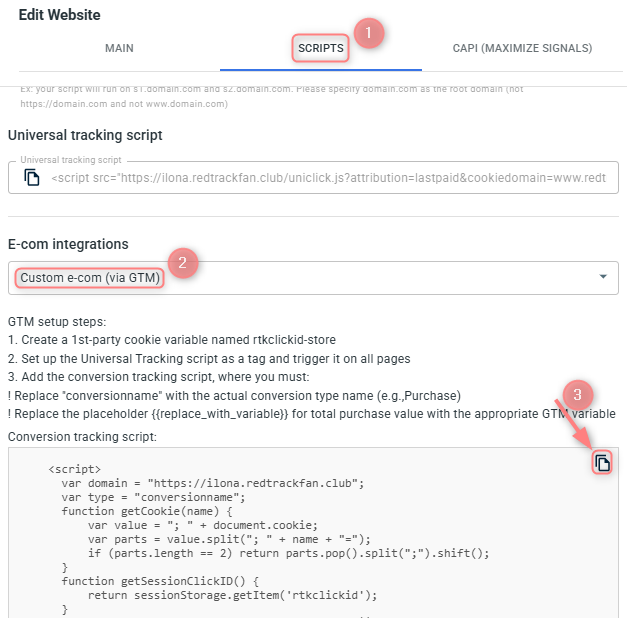Click into the Universal tracking script field
The image size is (627, 618).
tap(313, 178)
